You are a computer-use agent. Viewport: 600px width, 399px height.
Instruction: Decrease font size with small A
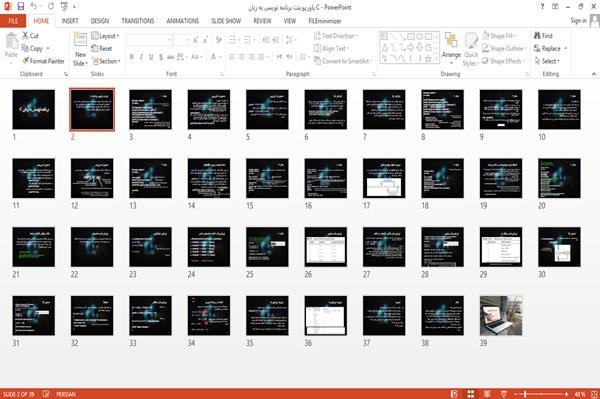point(206,40)
